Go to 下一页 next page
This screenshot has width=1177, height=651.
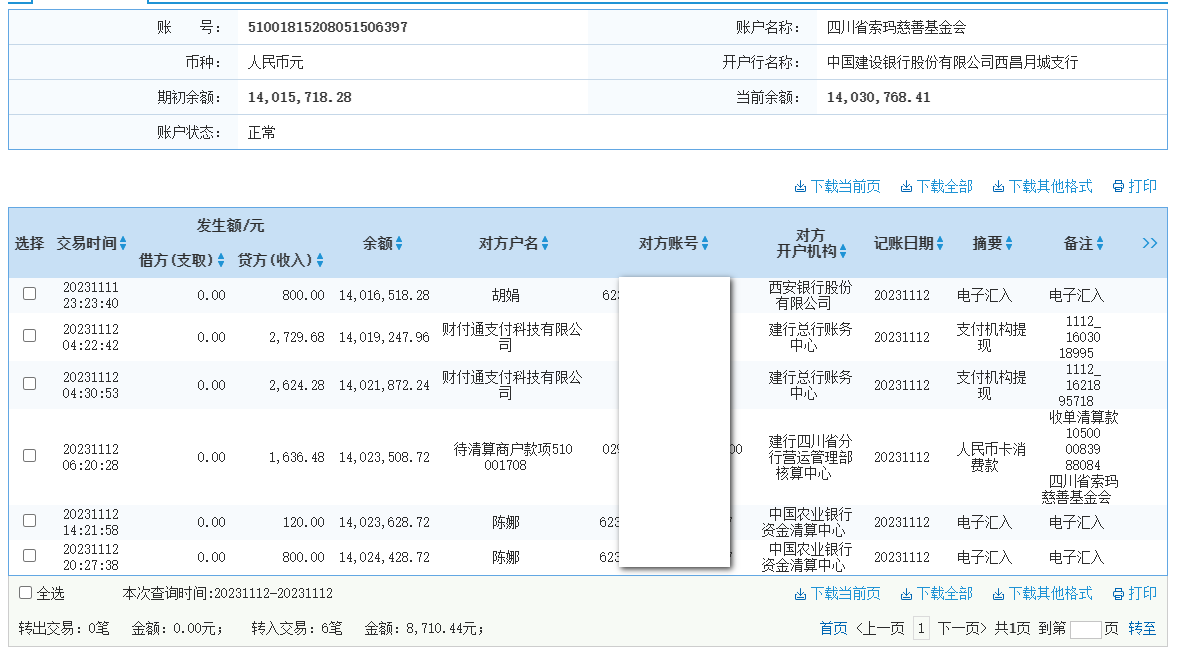[x=962, y=628]
